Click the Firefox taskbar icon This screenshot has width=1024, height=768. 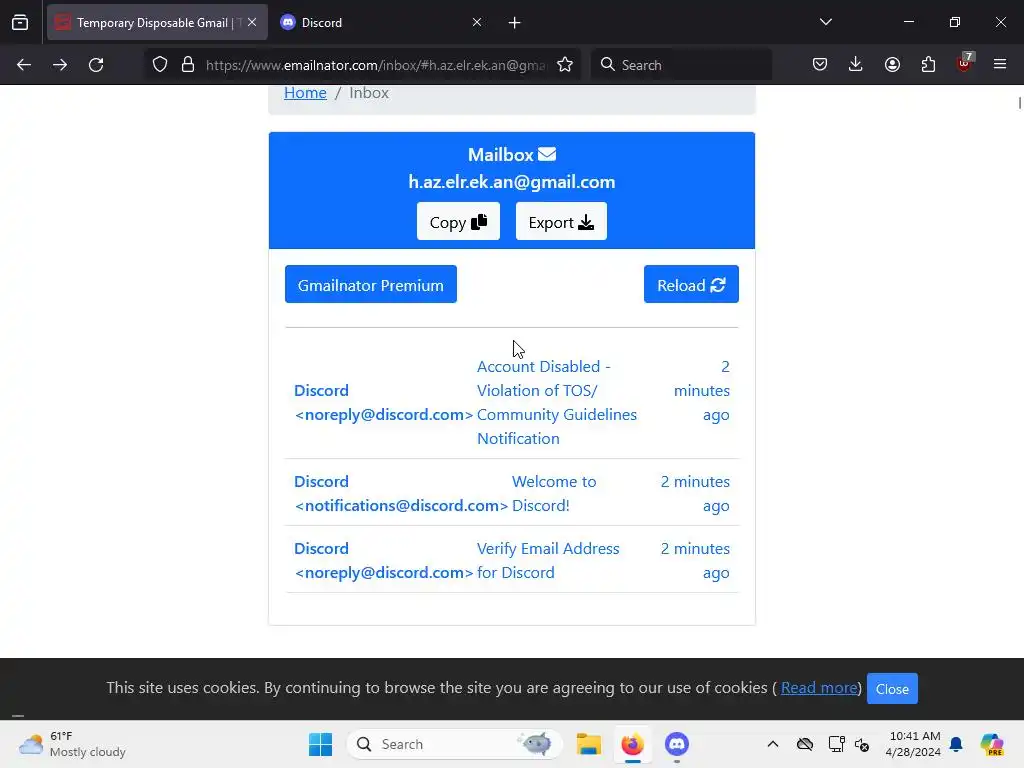632,744
